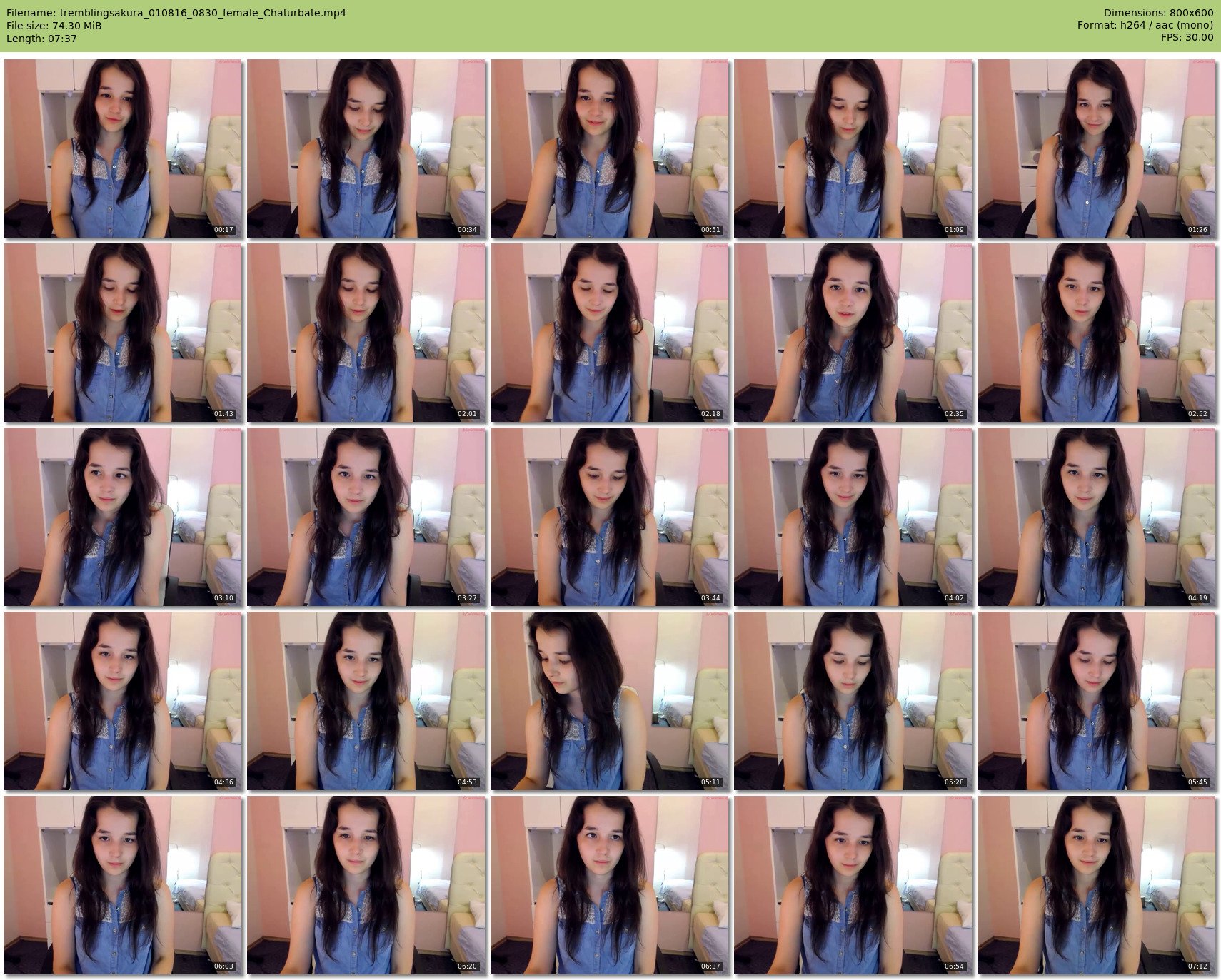
Task: Select the thumbnail labeled 02:35
Action: click(853, 333)
